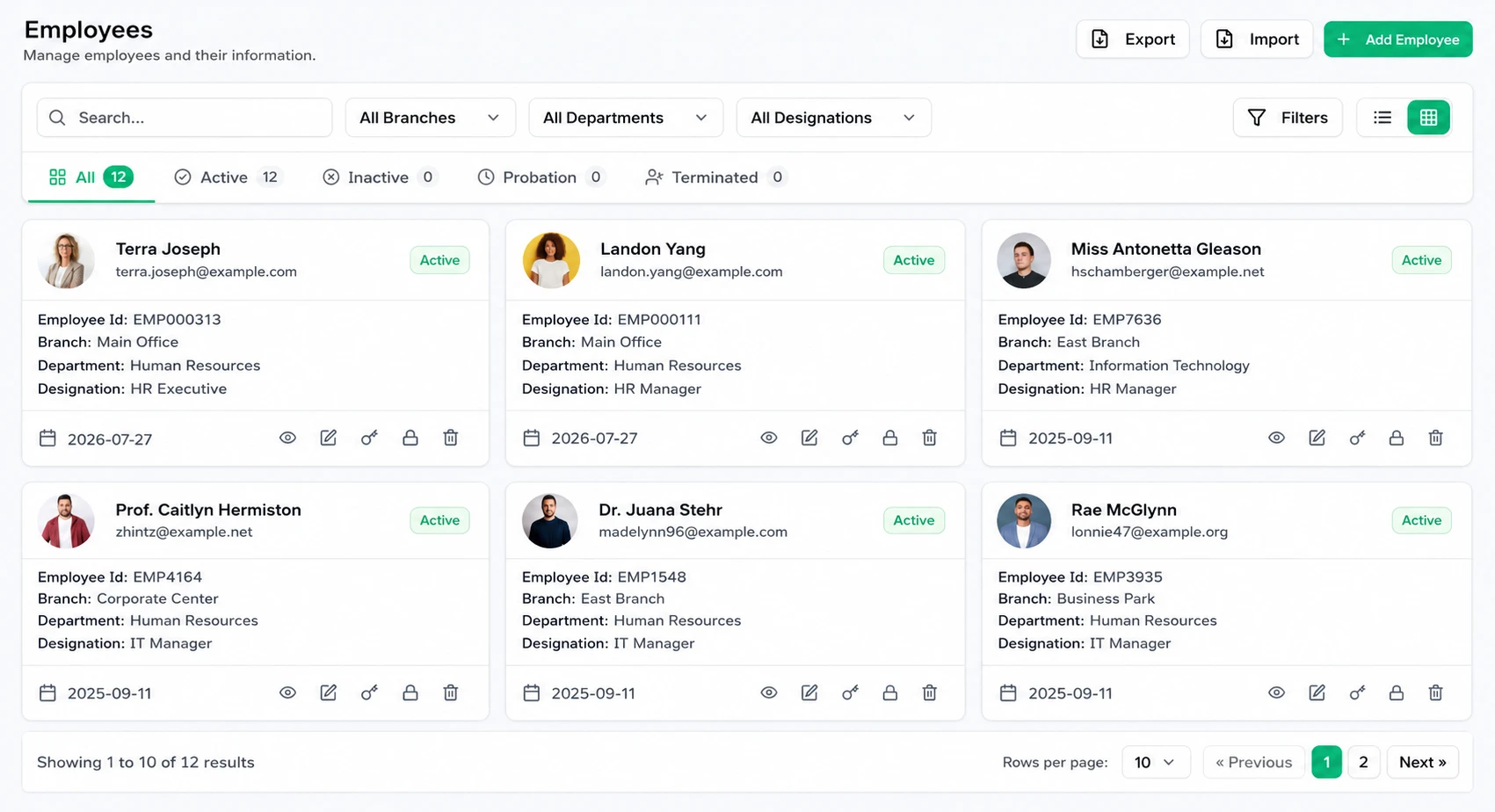Switch to grid view layout
Image resolution: width=1495 pixels, height=812 pixels.
pos(1429,118)
